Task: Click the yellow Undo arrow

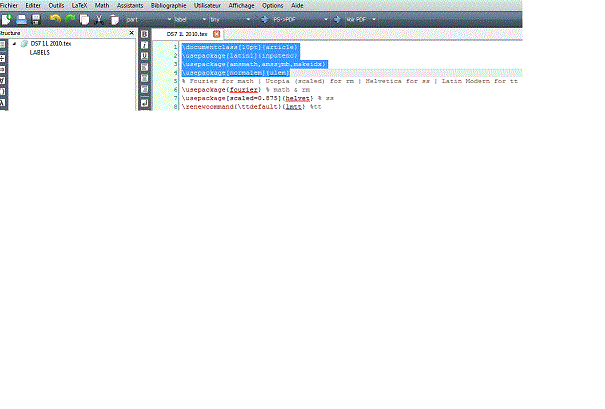Action: [x=55, y=19]
